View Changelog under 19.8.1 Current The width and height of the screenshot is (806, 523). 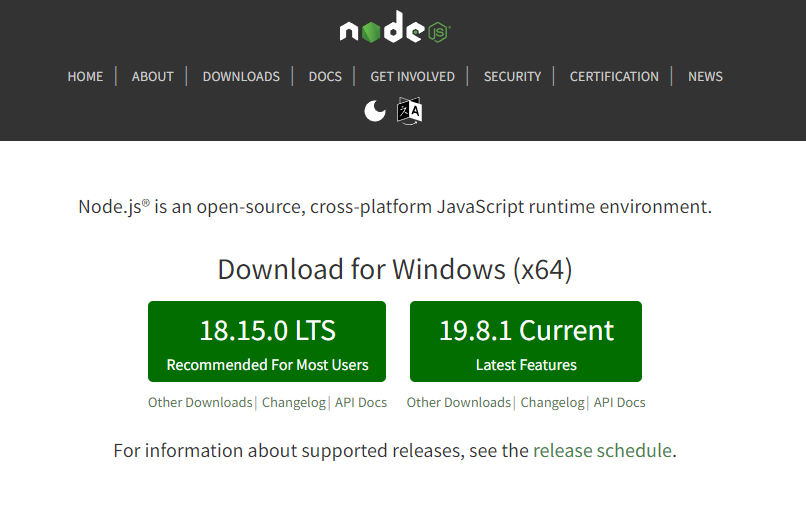pyautogui.click(x=552, y=402)
